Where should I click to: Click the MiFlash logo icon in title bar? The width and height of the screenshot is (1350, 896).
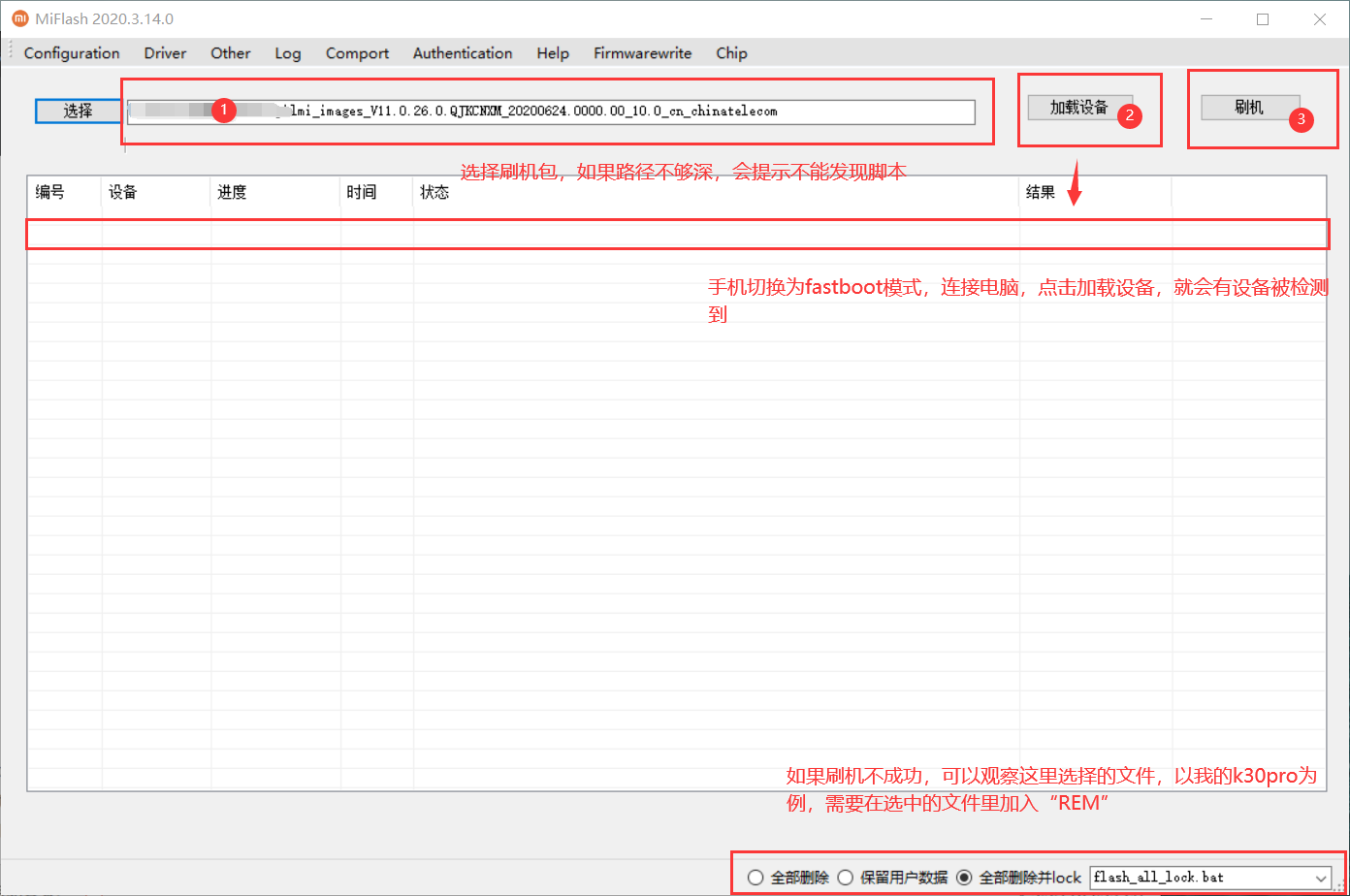pyautogui.click(x=19, y=19)
